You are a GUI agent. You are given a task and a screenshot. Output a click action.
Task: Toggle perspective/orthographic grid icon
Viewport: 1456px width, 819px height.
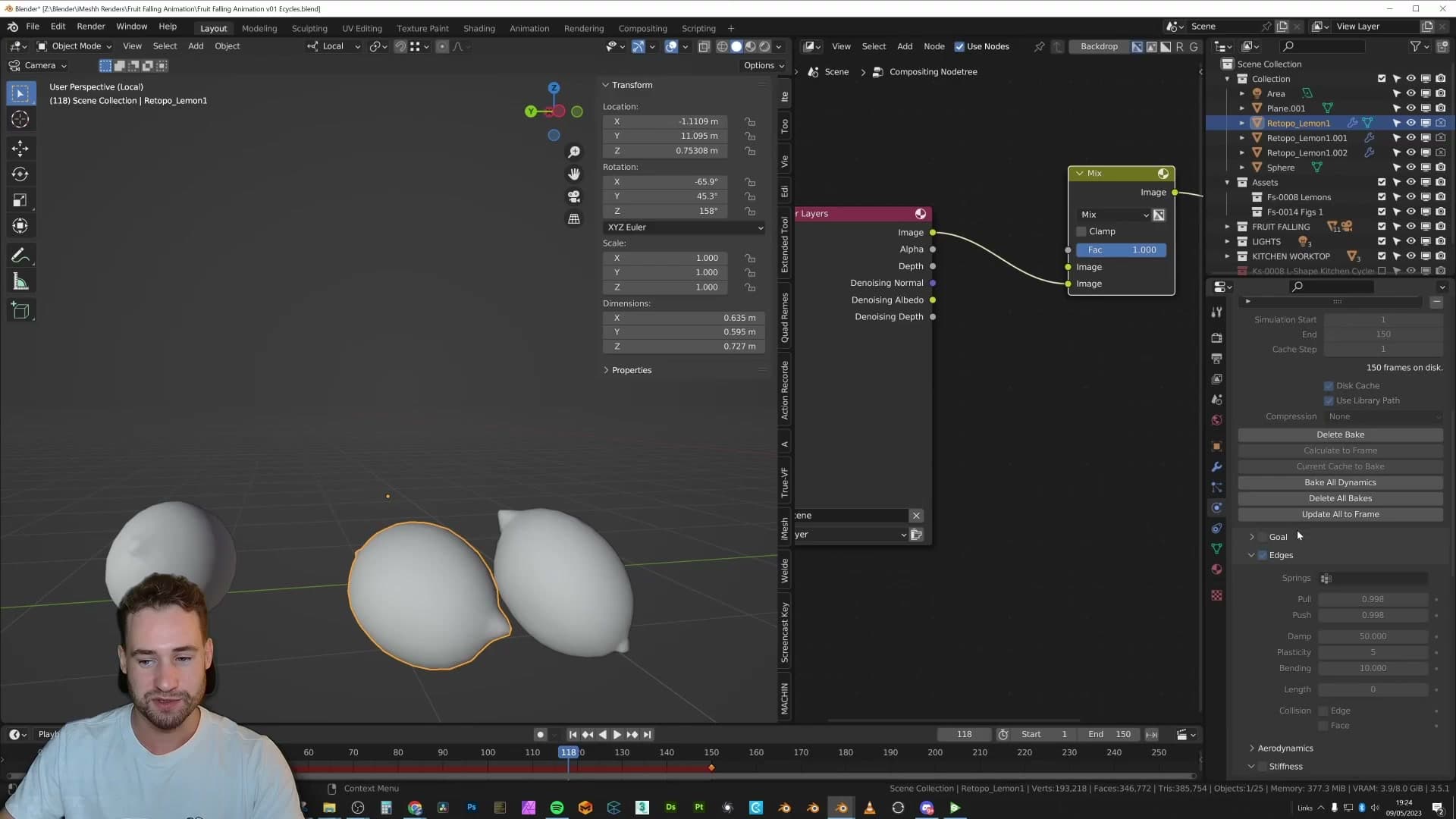click(x=574, y=218)
